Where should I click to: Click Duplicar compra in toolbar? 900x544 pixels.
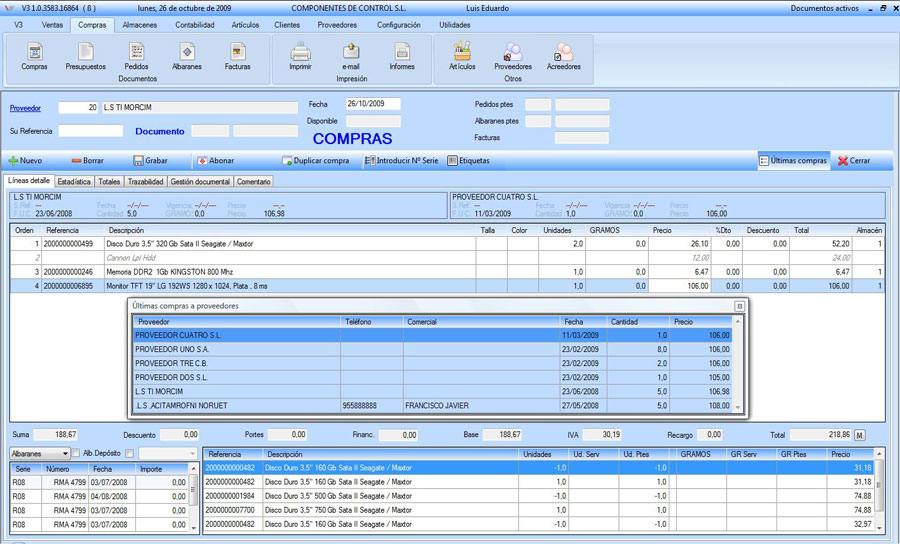pos(316,161)
